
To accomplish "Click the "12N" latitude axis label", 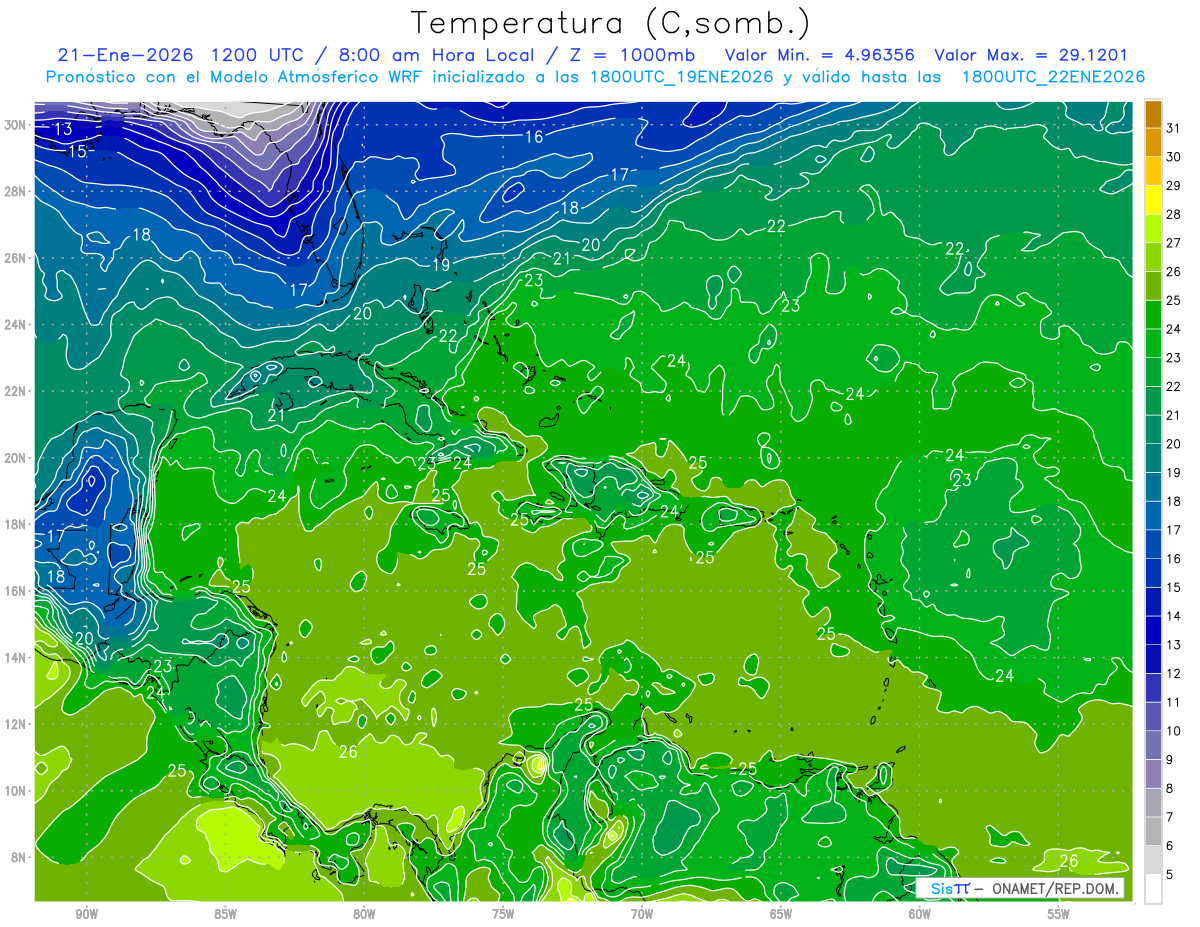I will click(x=16, y=724).
